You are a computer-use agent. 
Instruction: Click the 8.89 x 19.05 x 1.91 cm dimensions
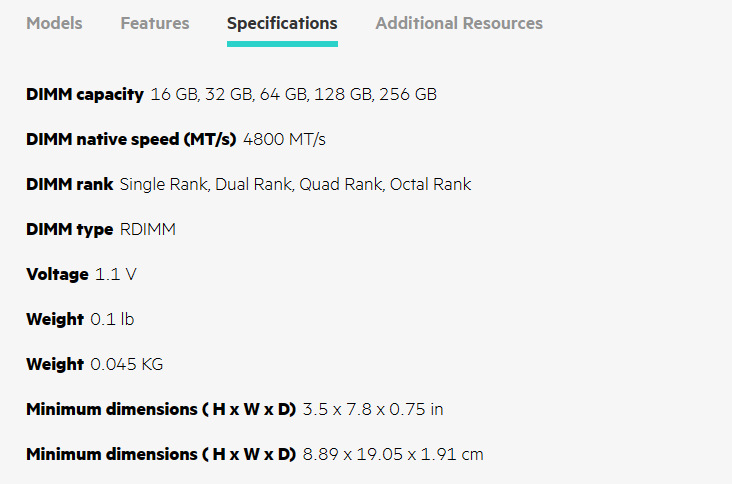(x=393, y=454)
